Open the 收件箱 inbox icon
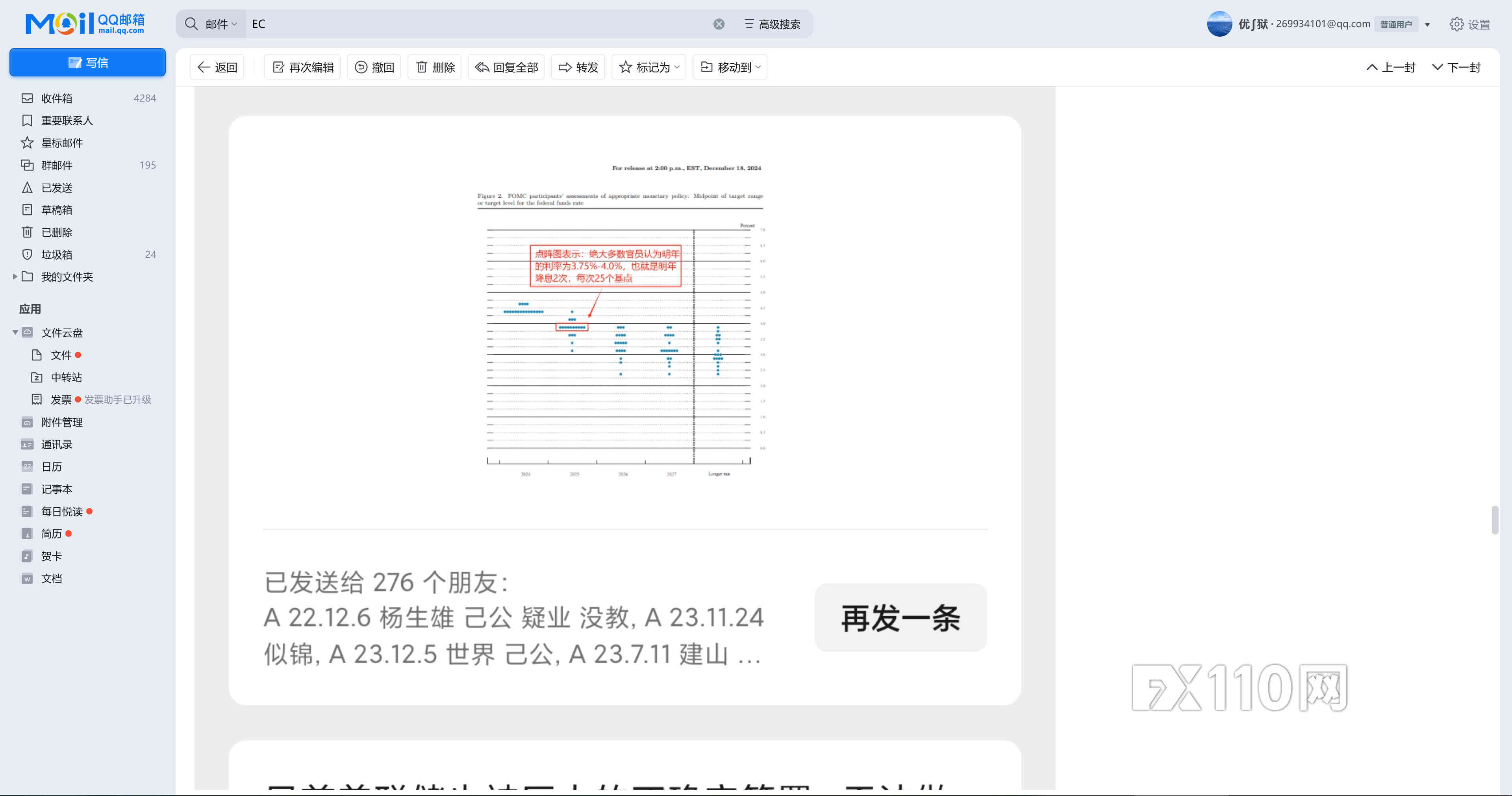The image size is (1512, 796). click(27, 98)
